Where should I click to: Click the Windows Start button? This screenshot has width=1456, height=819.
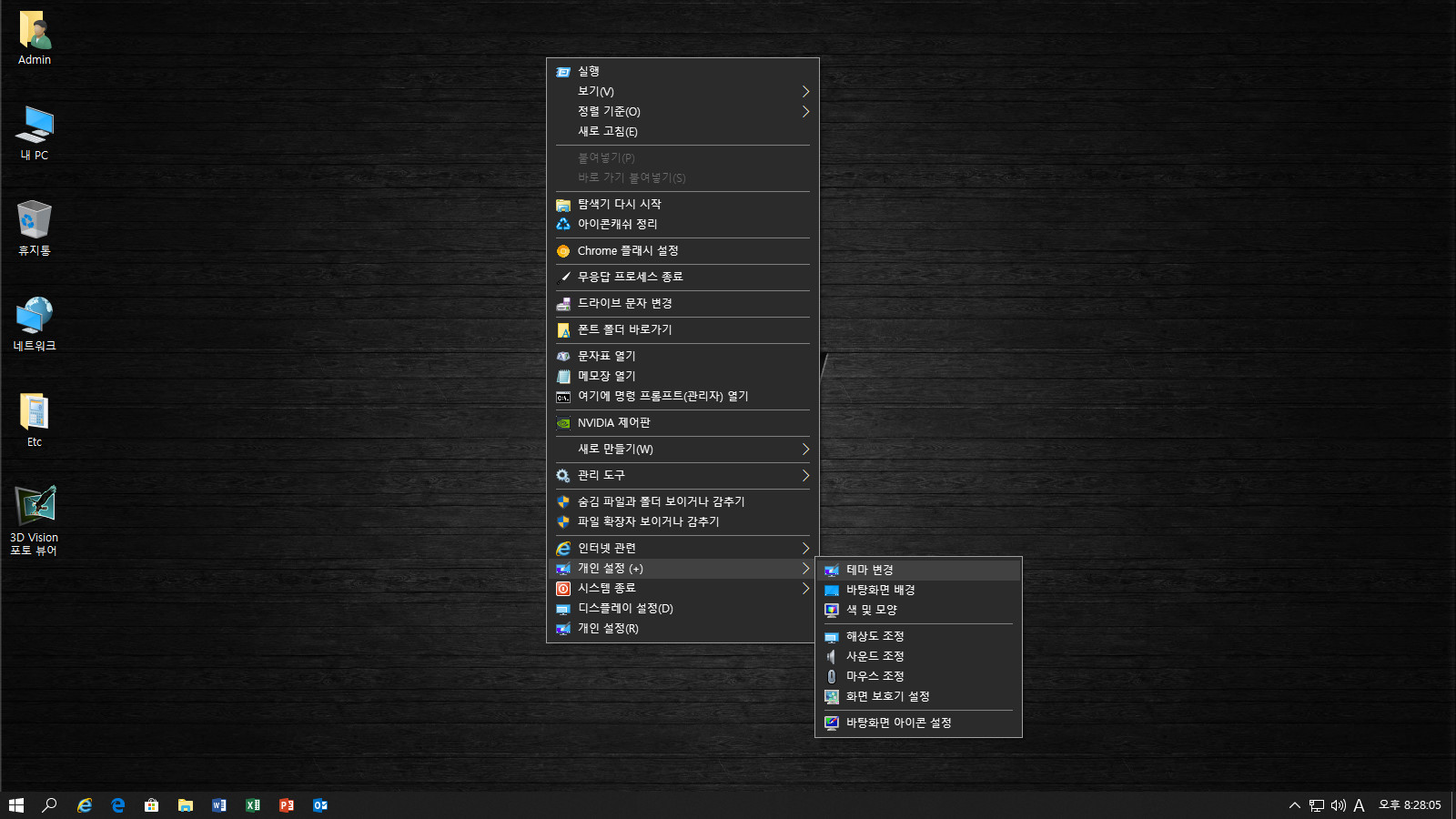(16, 805)
